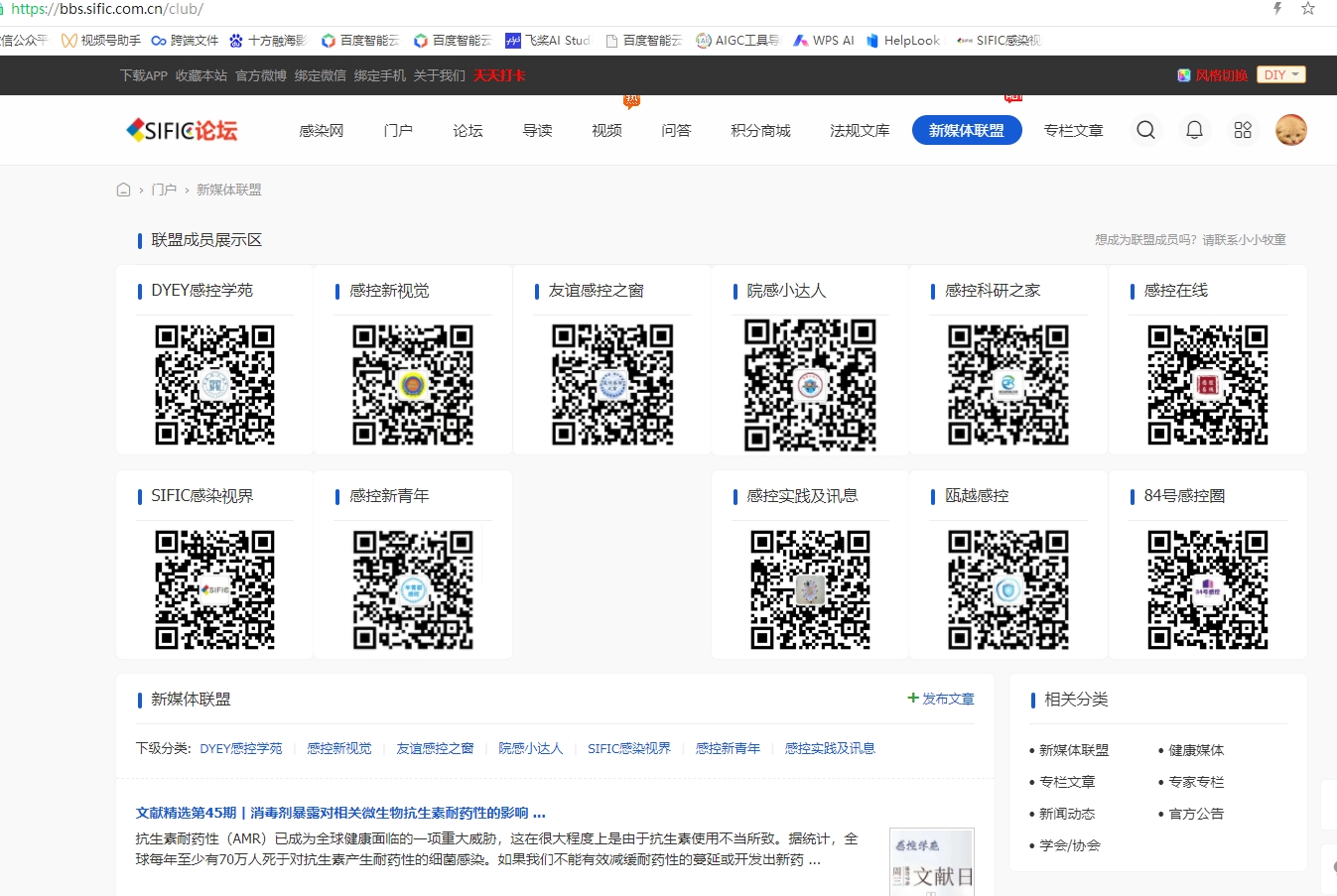
Task: Click the user avatar in the top right
Action: [1290, 130]
